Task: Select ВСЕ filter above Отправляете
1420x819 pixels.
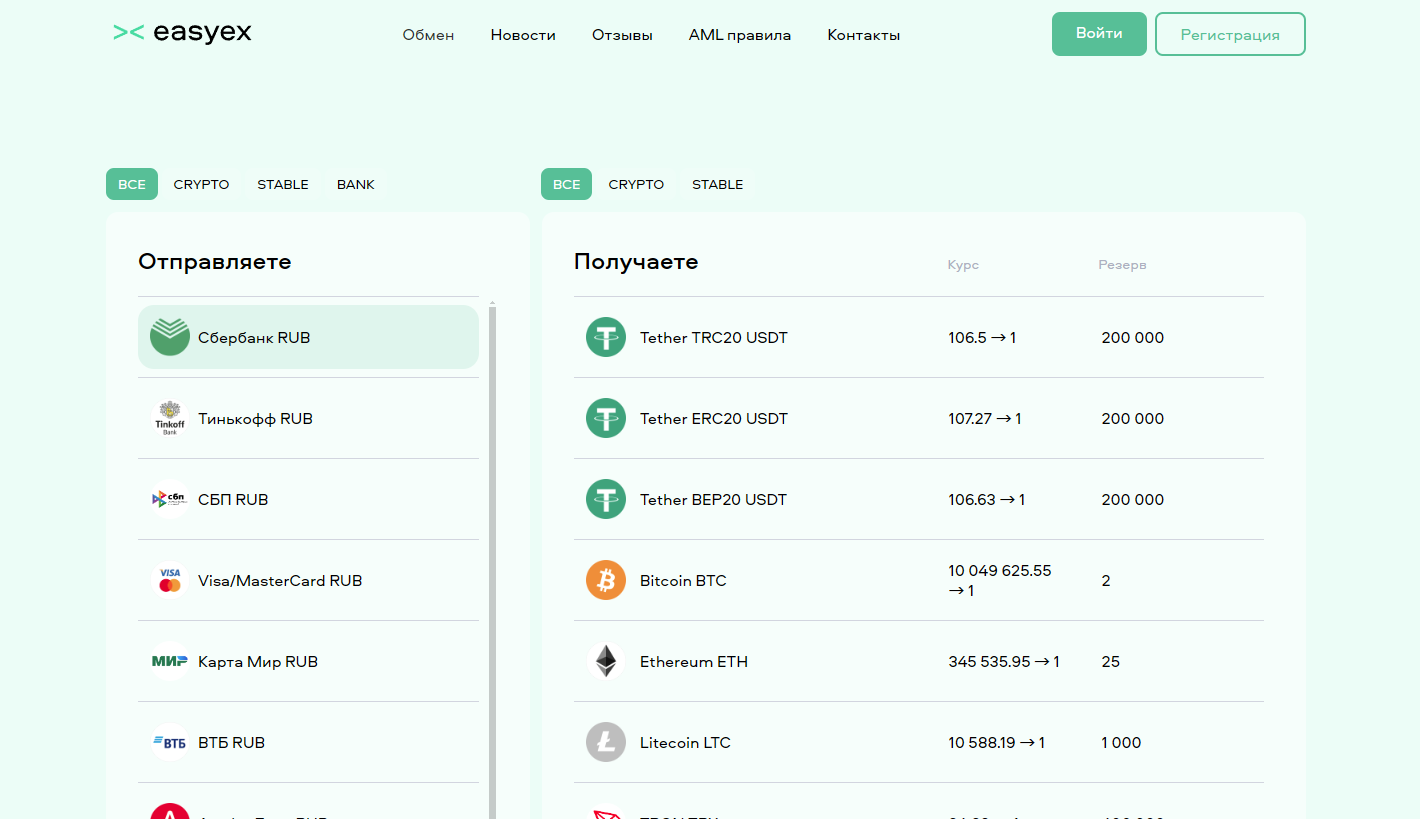Action: click(x=132, y=184)
